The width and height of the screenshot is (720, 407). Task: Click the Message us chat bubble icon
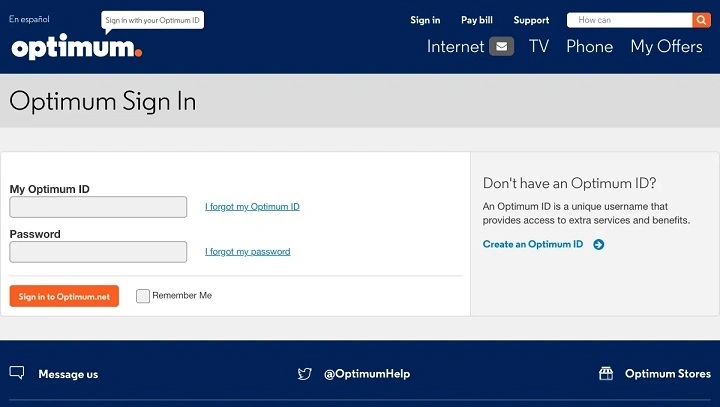(x=17, y=373)
